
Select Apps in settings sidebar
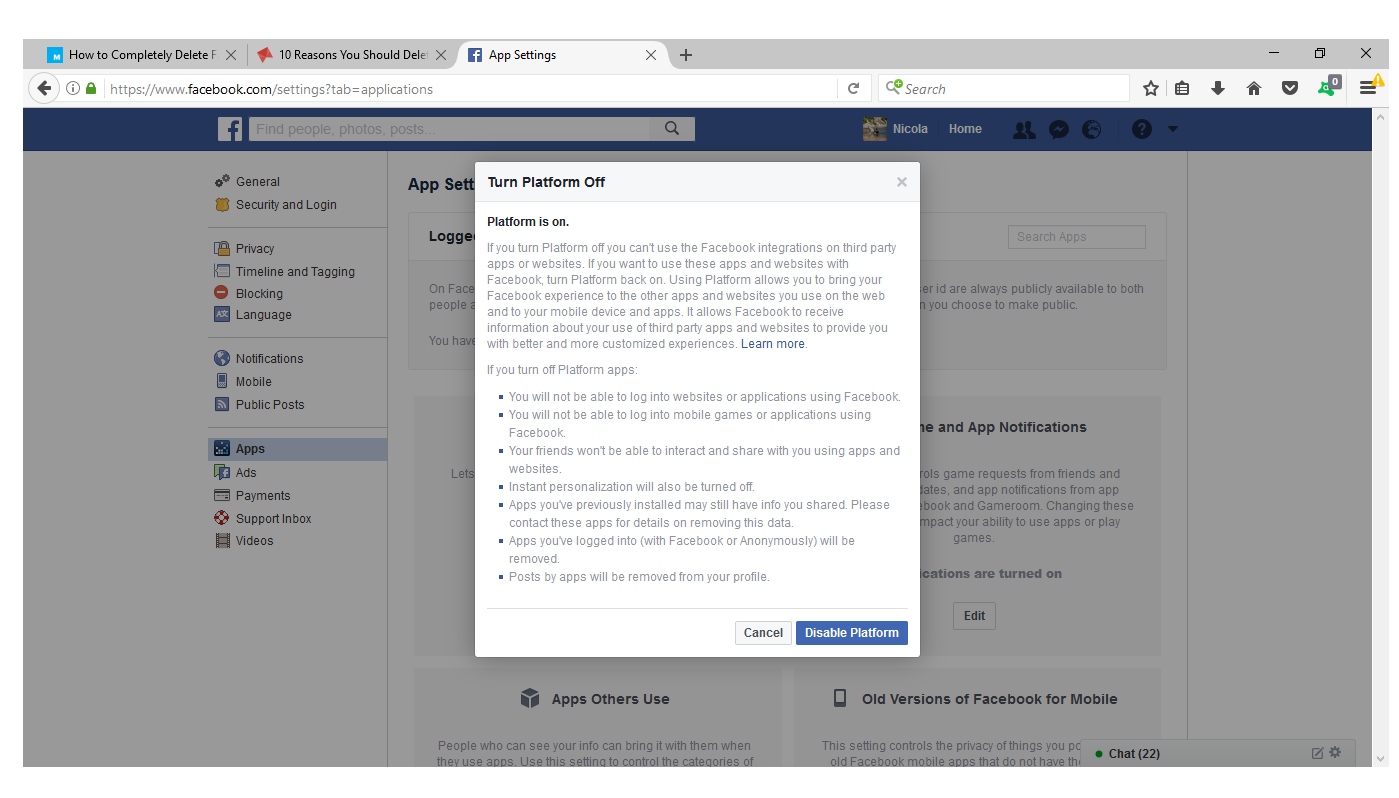click(297, 449)
